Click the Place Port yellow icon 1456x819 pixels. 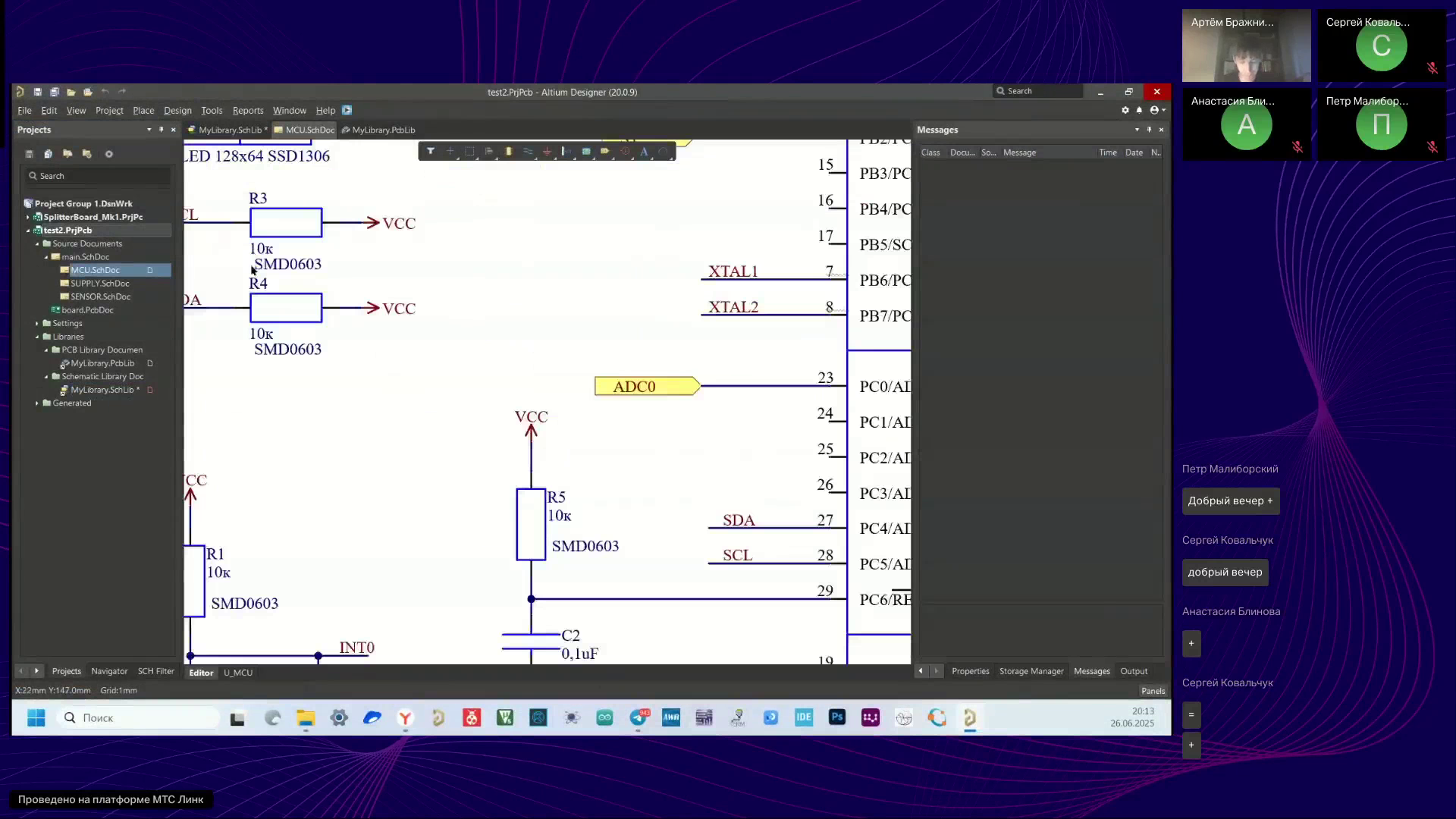click(x=605, y=151)
